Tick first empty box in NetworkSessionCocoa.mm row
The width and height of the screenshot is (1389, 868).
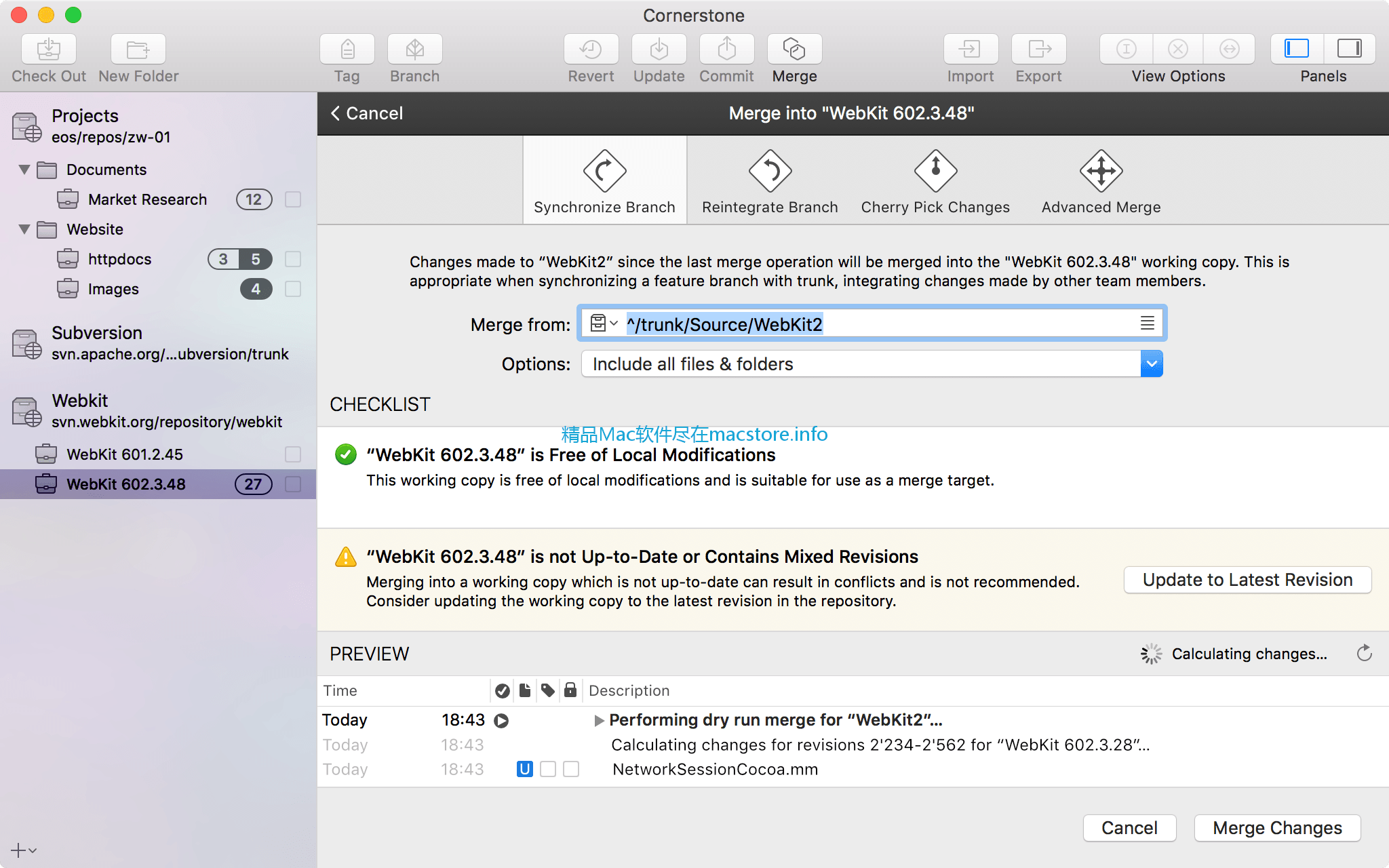548,769
